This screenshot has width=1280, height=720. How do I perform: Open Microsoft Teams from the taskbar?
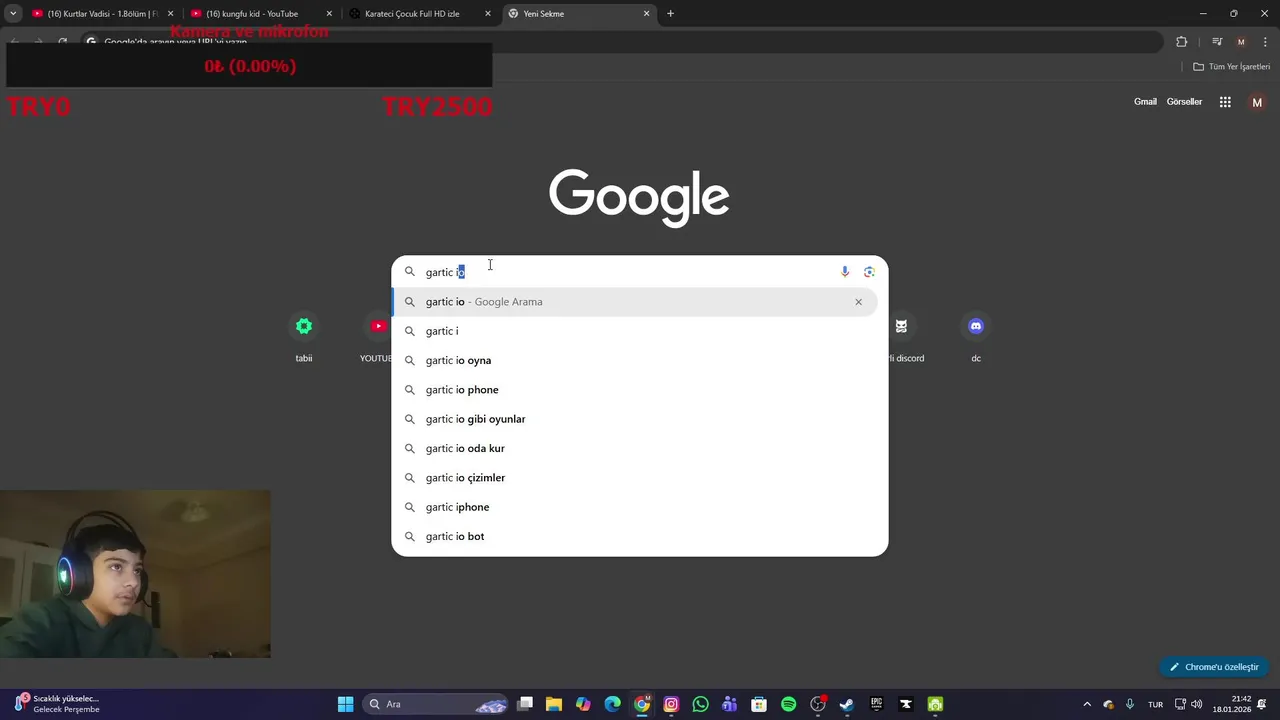tap(729, 704)
